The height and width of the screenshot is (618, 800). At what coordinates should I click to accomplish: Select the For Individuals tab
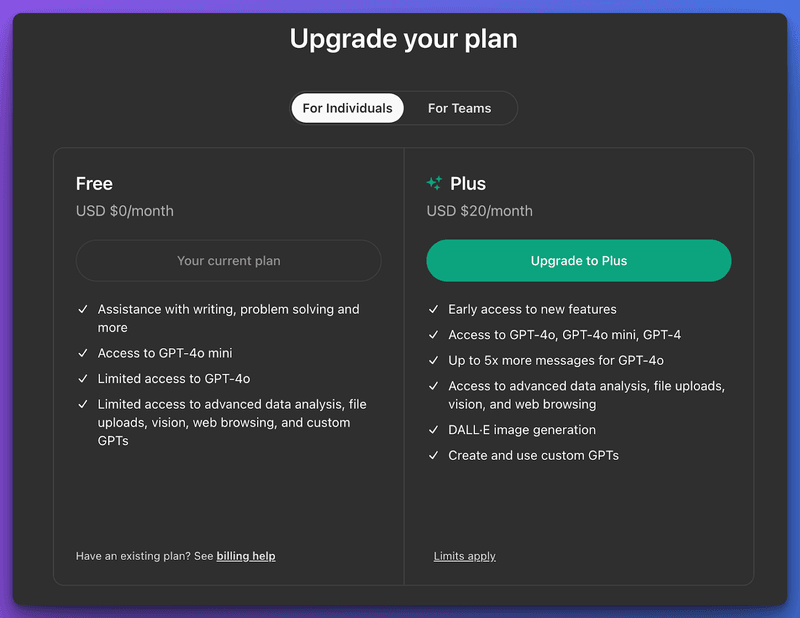tap(347, 108)
